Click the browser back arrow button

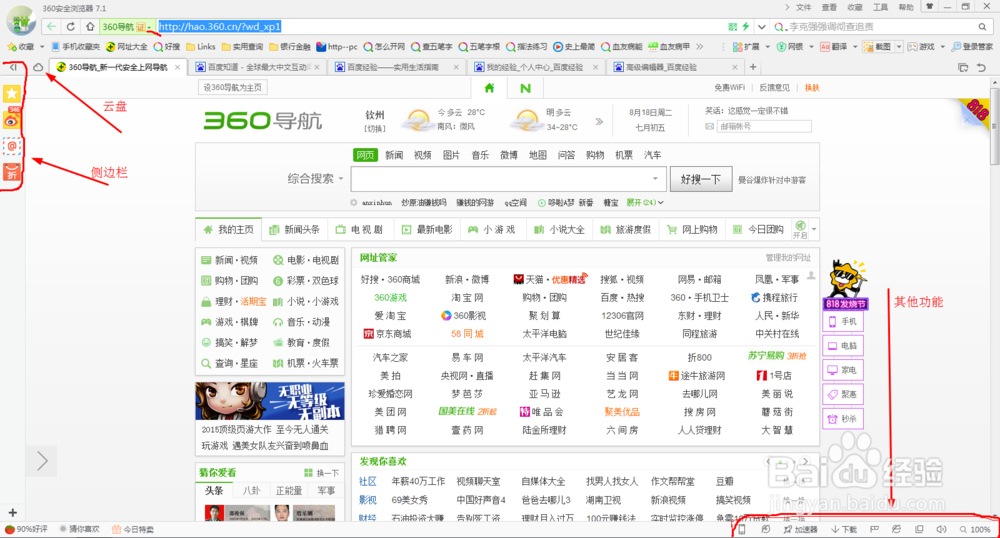click(x=51, y=27)
